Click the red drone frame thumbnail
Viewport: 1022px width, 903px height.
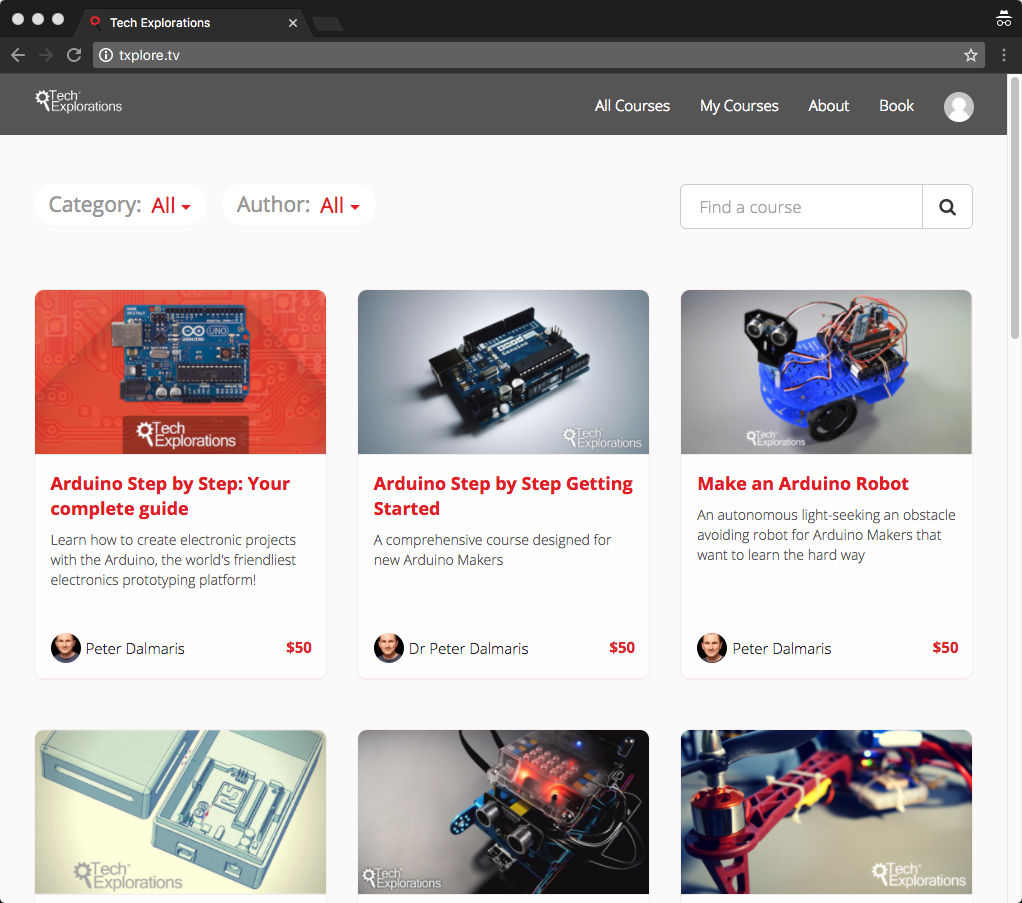(826, 812)
